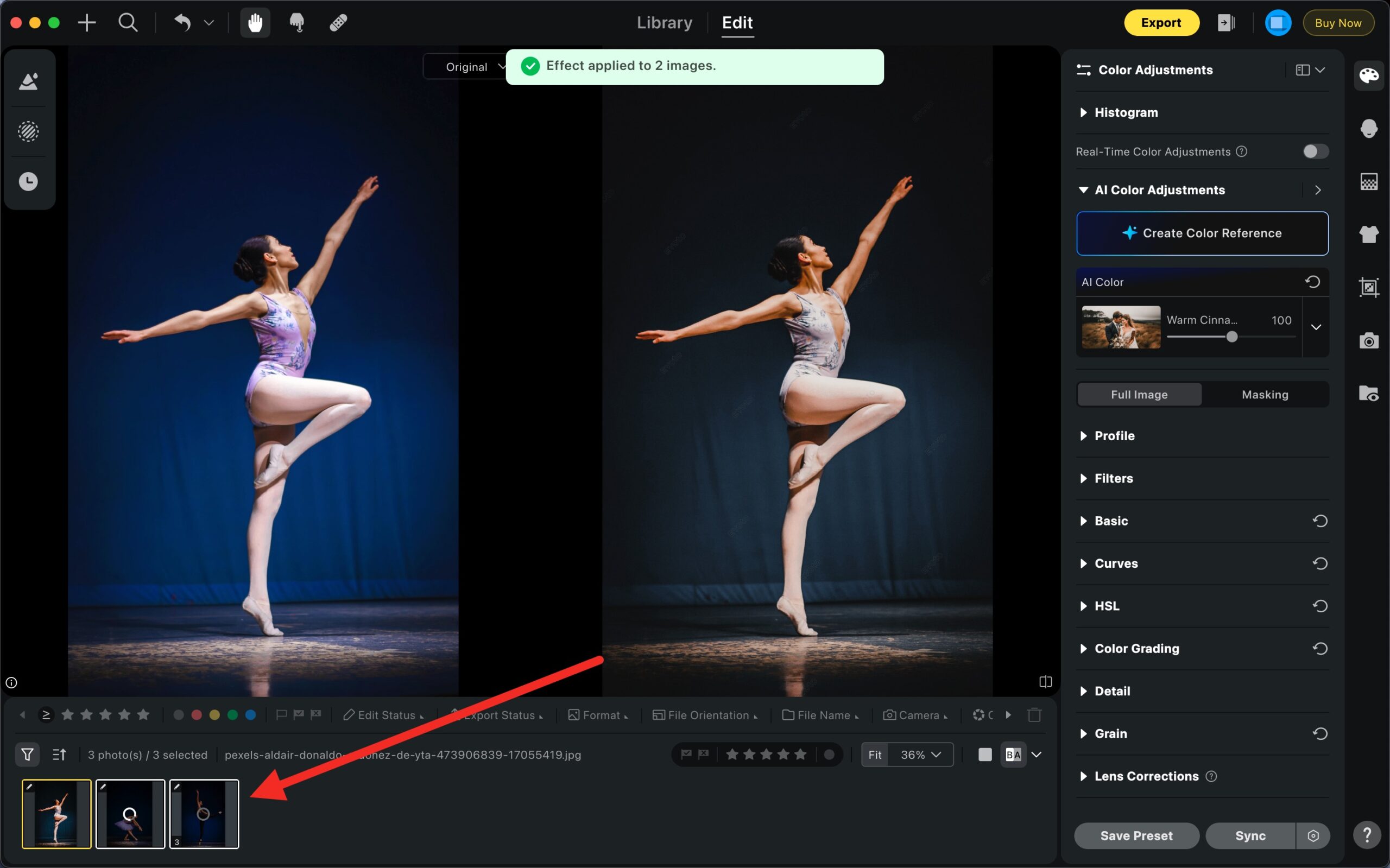Viewport: 1390px width, 868px height.
Task: Select the hand pan tool
Action: click(x=255, y=23)
